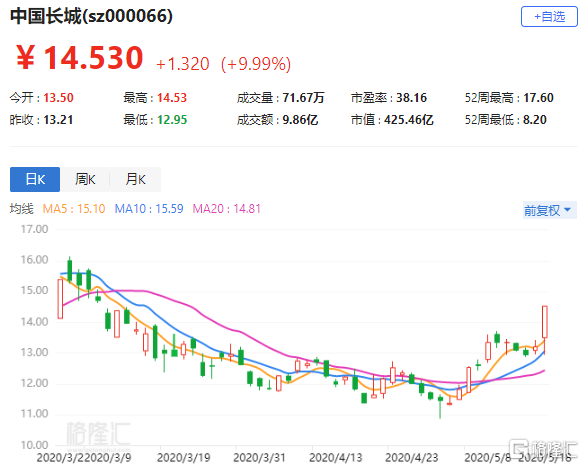Switch to the 月K monthly chart tab
584x466 pixels.
[135, 180]
